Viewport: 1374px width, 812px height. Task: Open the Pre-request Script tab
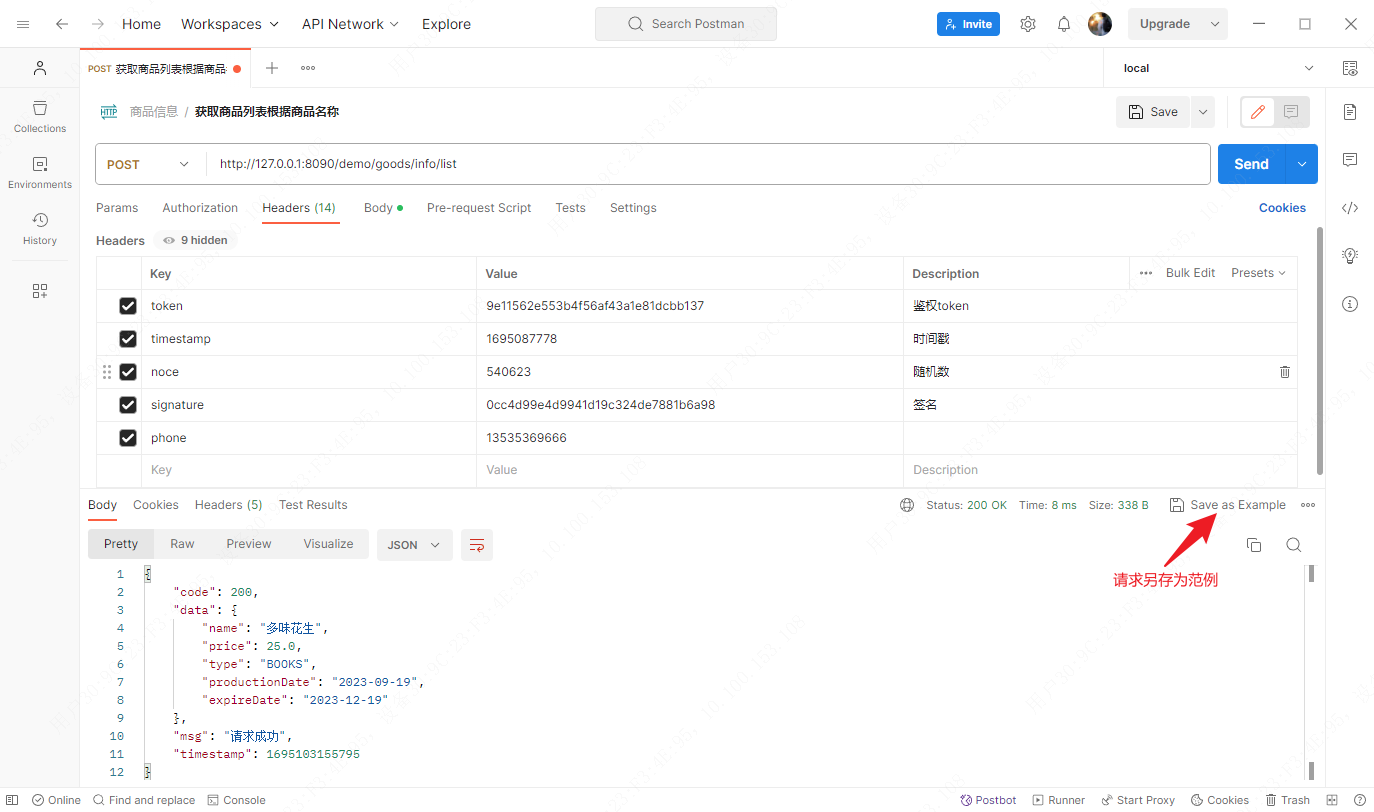[479, 208]
